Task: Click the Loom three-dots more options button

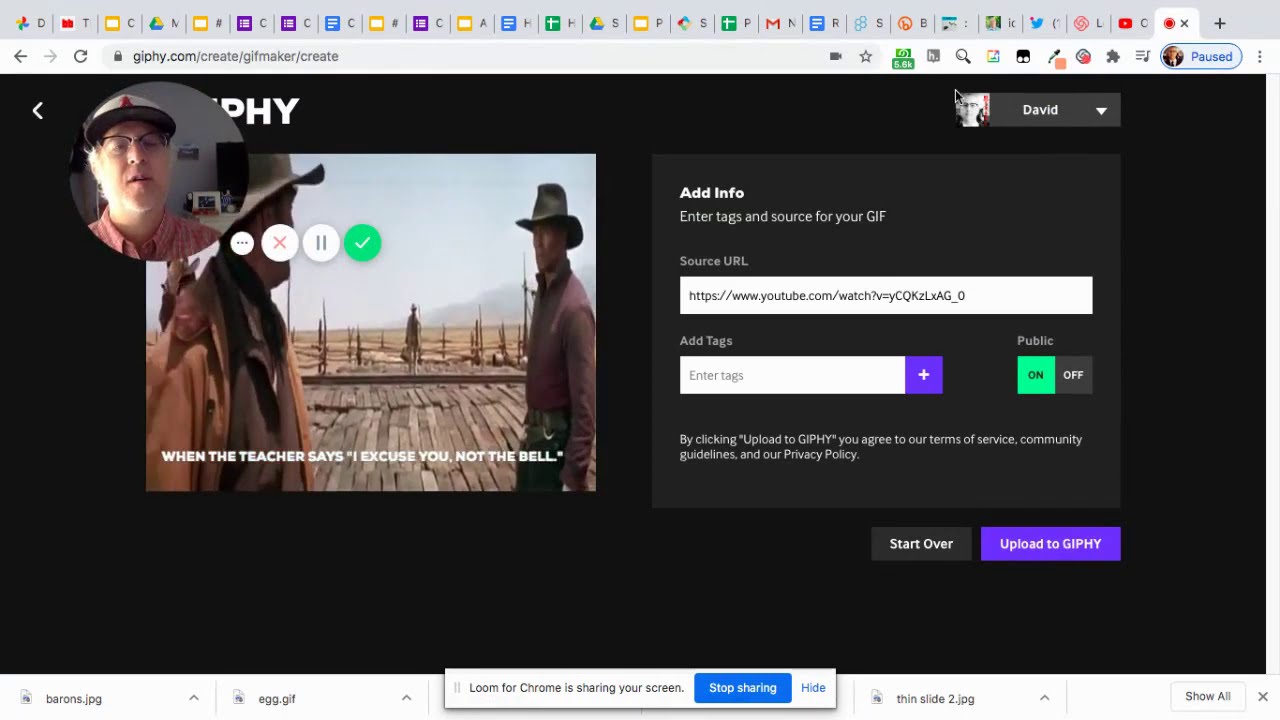Action: click(242, 243)
